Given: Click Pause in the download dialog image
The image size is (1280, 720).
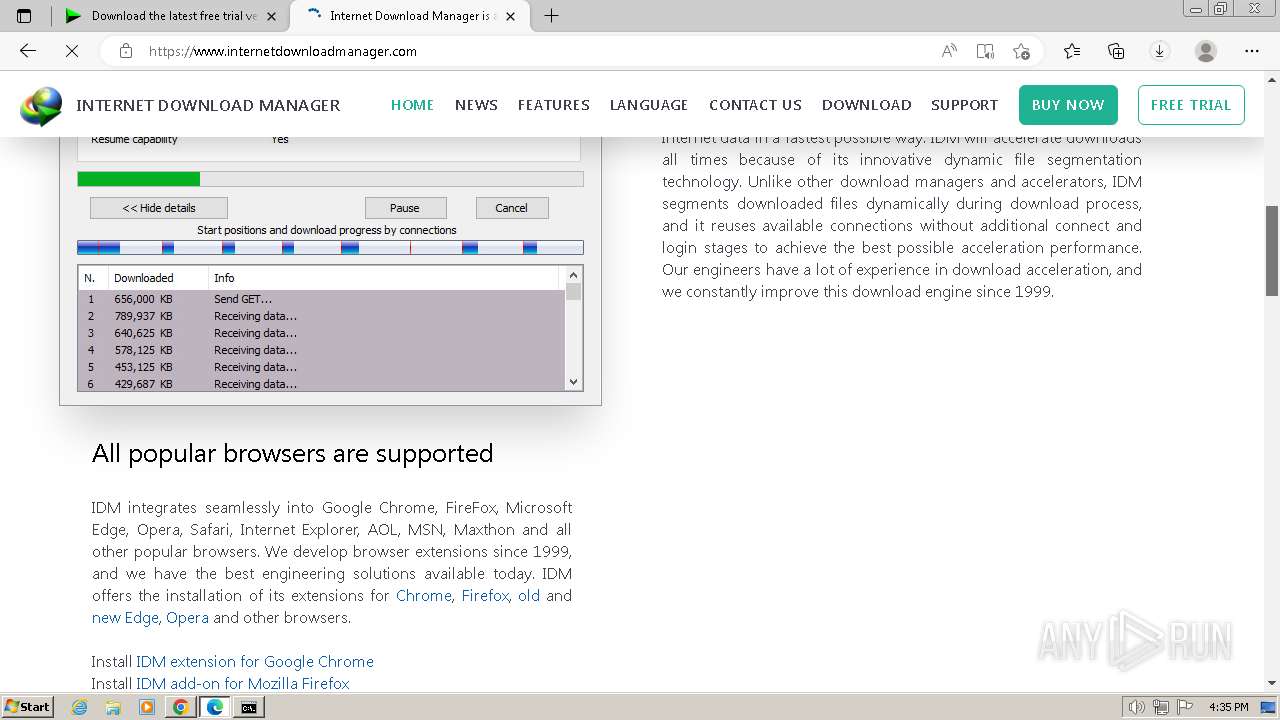Looking at the screenshot, I should point(405,208).
